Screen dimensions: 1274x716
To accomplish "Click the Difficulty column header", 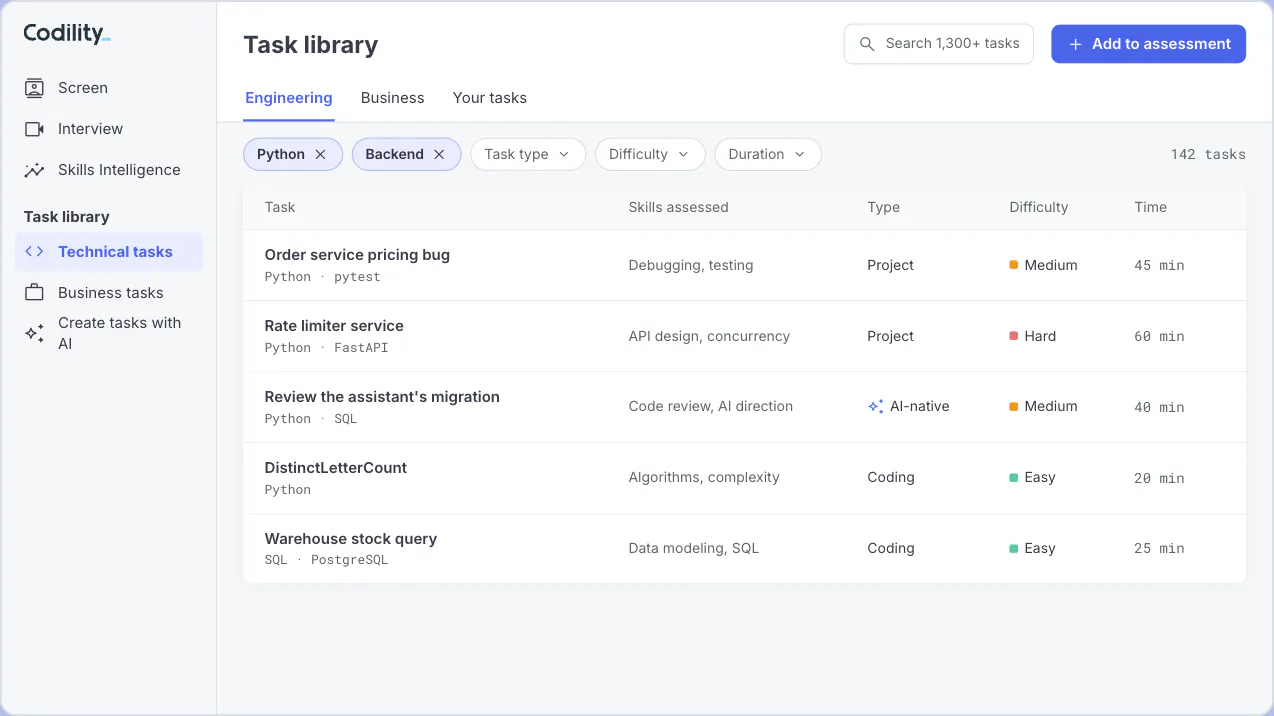I will click(1039, 207).
